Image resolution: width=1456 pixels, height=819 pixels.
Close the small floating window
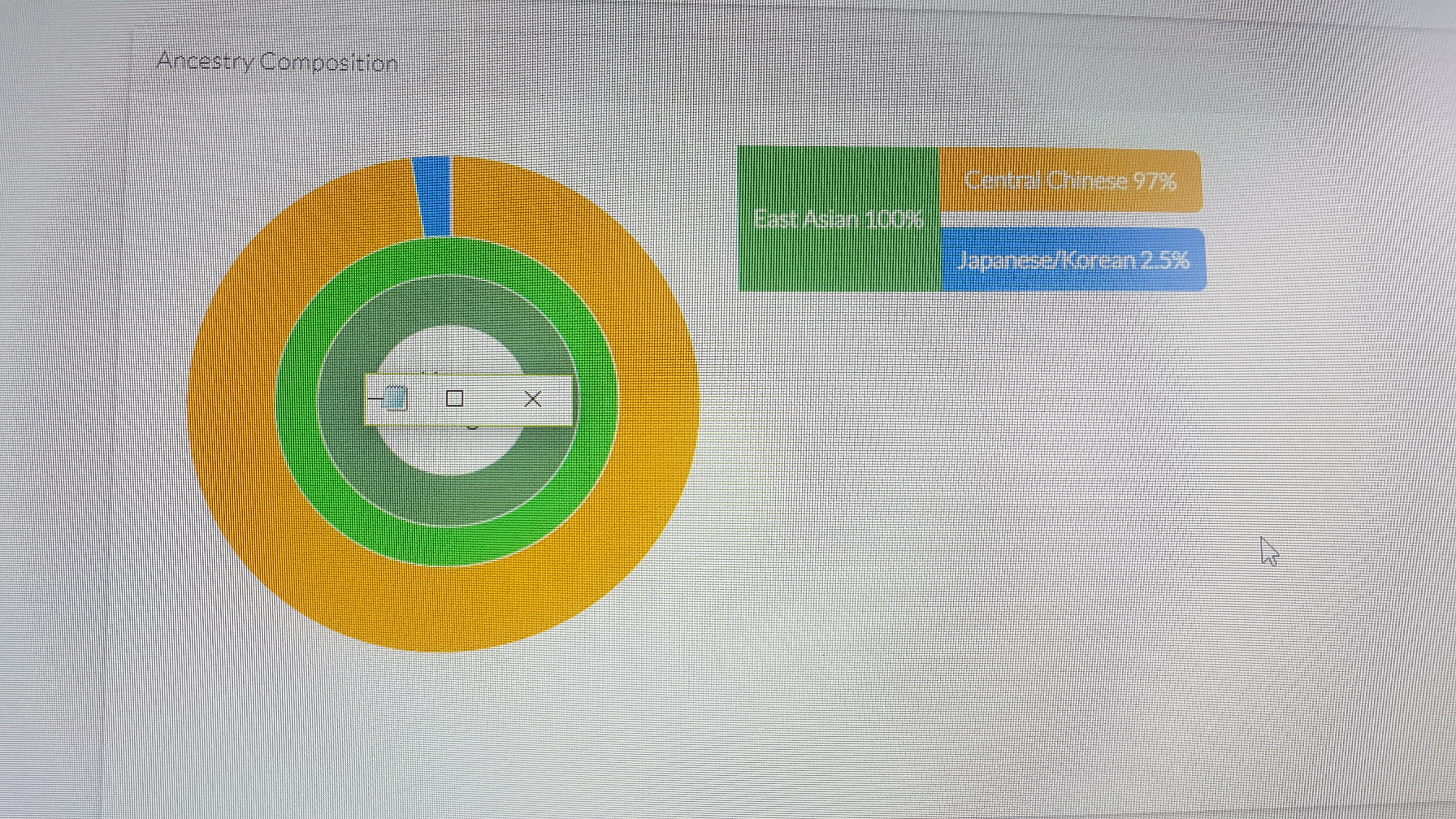click(533, 399)
